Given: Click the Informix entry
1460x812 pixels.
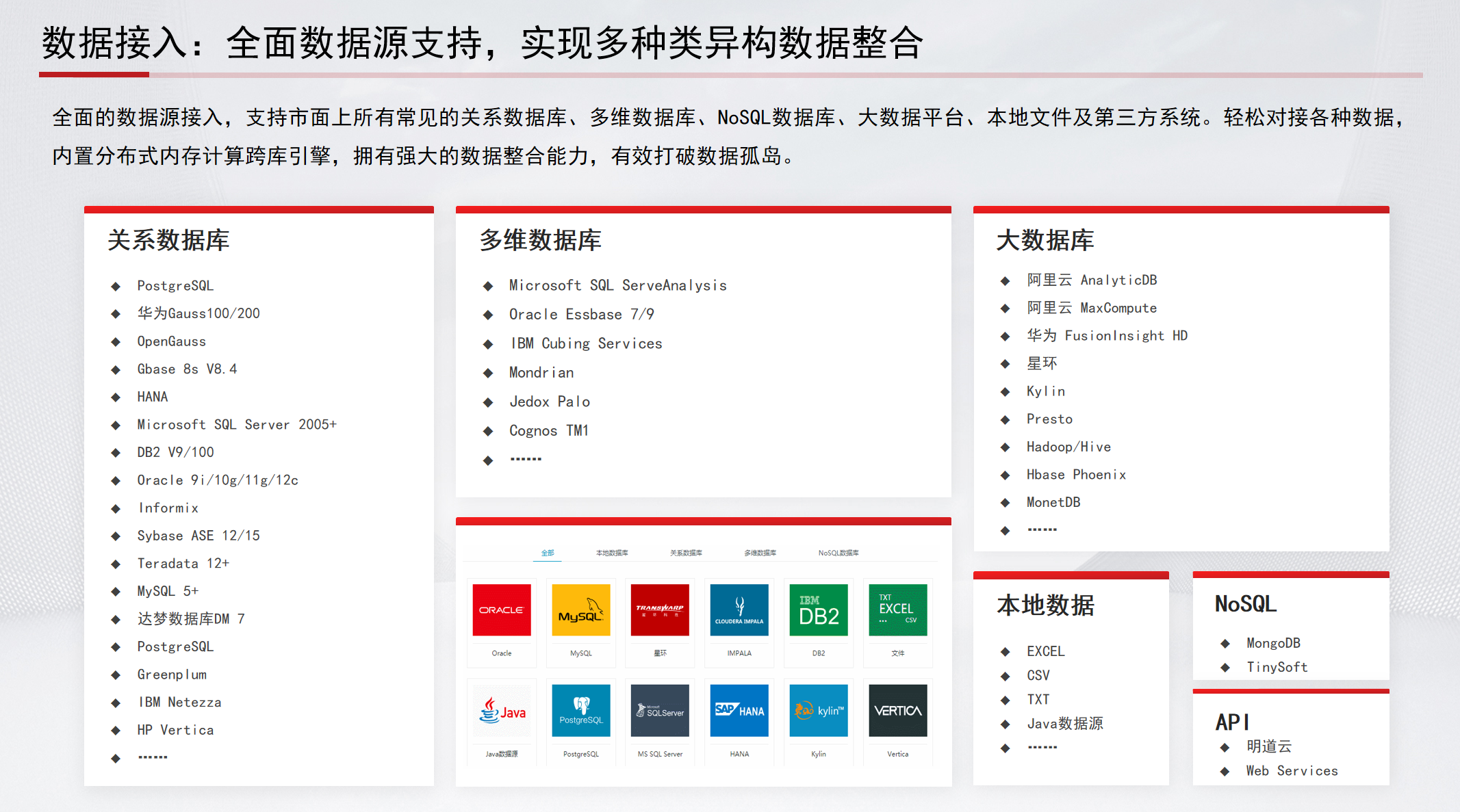Looking at the screenshot, I should click(x=168, y=508).
